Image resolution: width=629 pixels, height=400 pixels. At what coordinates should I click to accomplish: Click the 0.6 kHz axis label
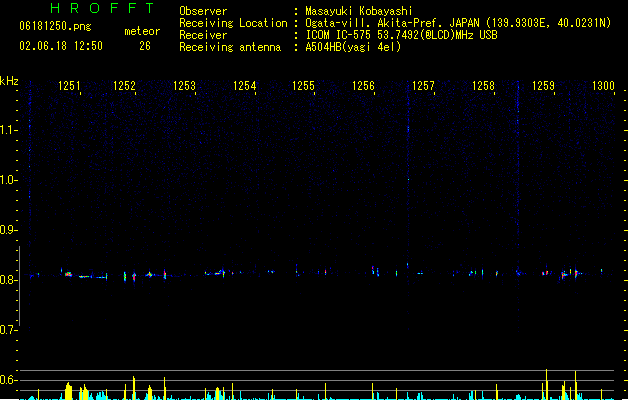coord(8,380)
